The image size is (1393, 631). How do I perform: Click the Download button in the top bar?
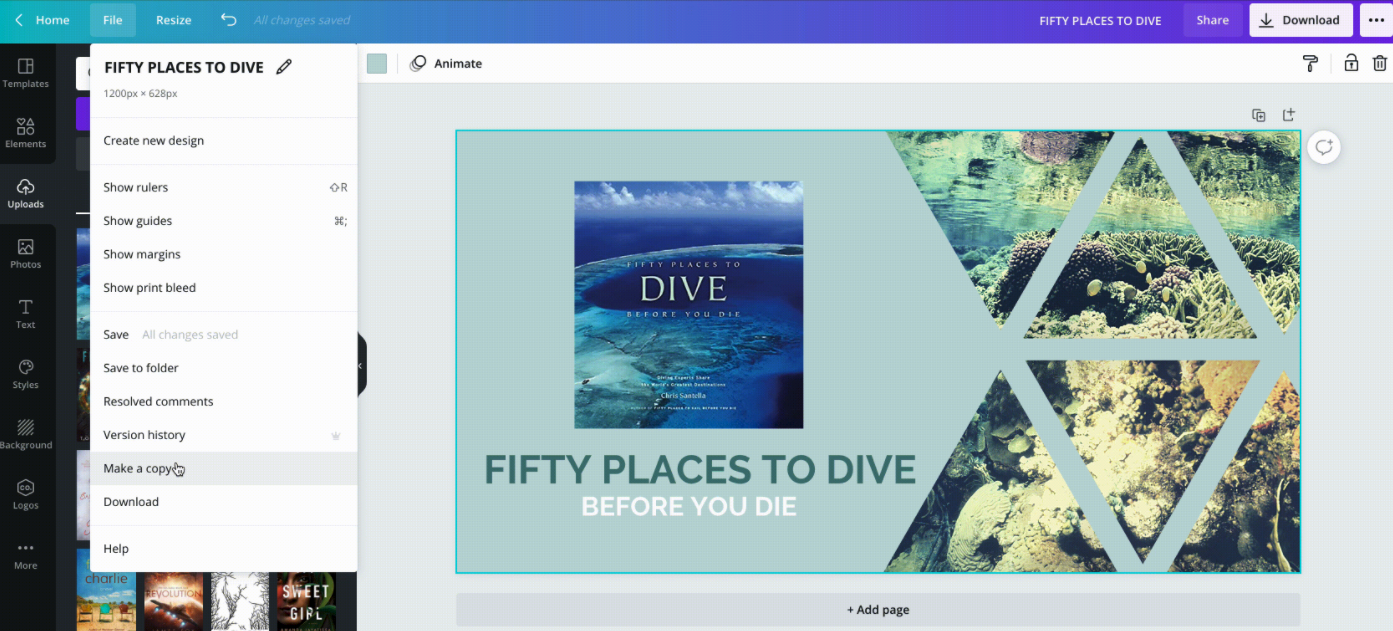point(1300,20)
